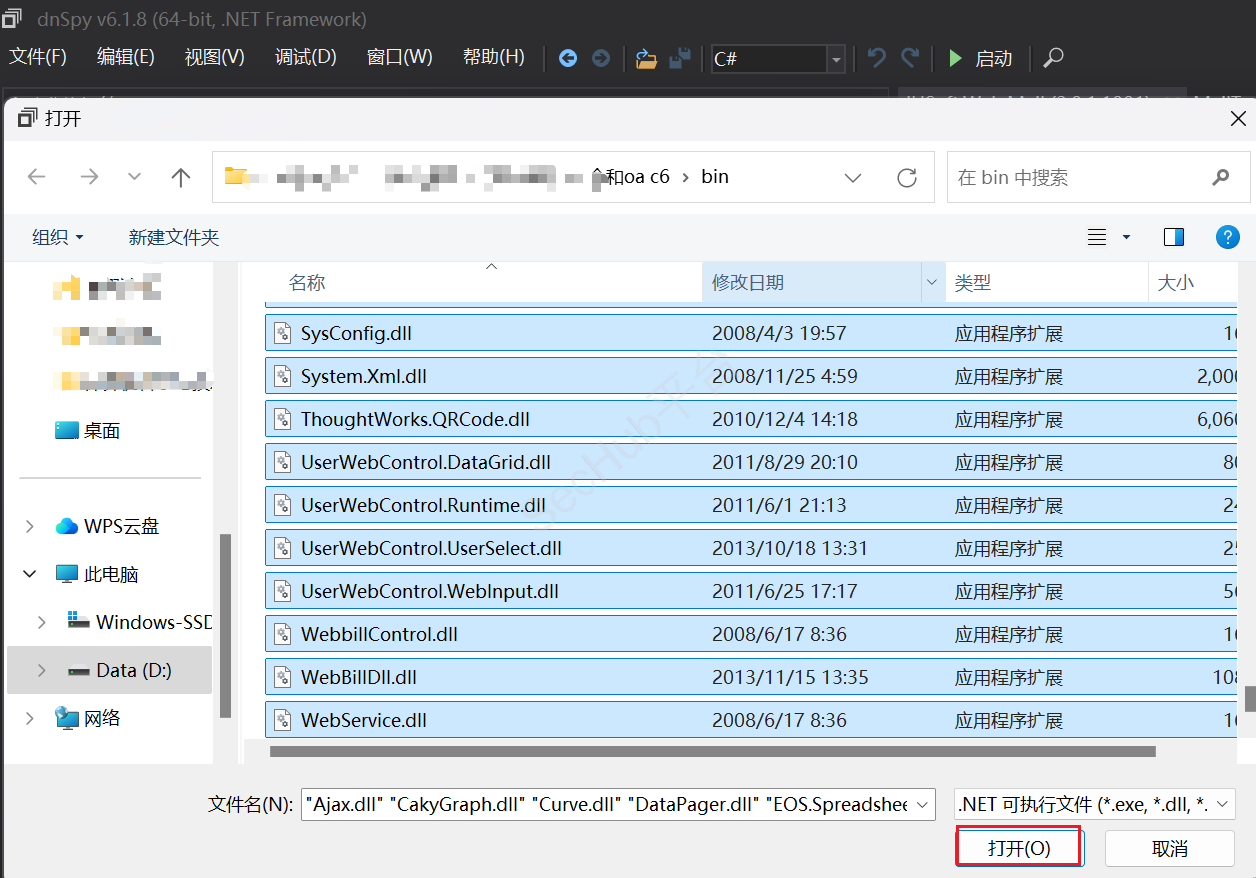Sort files by 名称 column header
This screenshot has height=878, width=1256.
click(308, 283)
